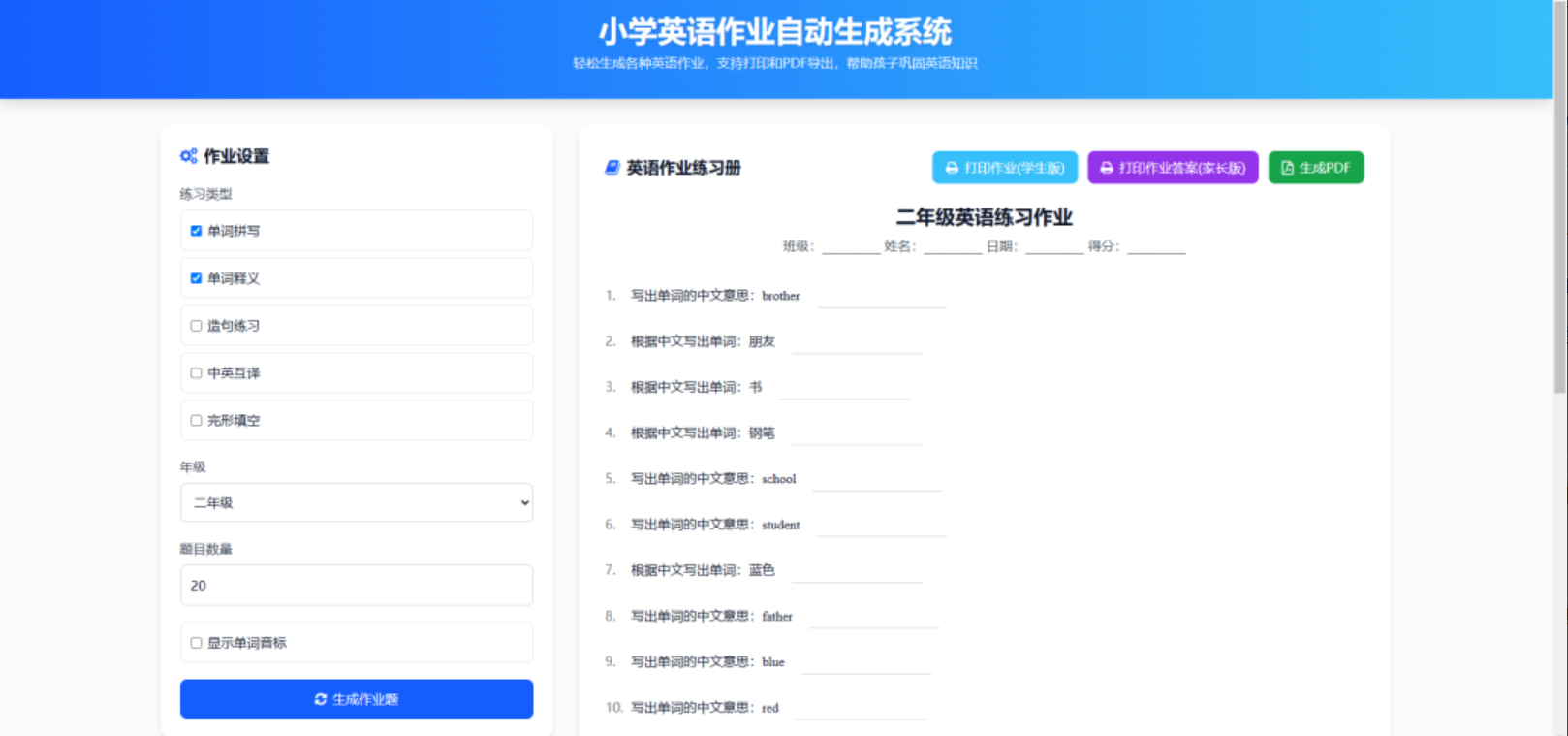Click the 生成作业题 button
The width and height of the screenshot is (1568, 736).
point(357,699)
